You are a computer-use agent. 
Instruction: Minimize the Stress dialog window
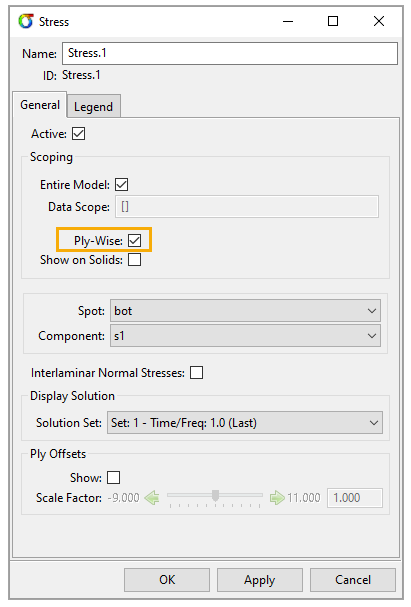288,21
